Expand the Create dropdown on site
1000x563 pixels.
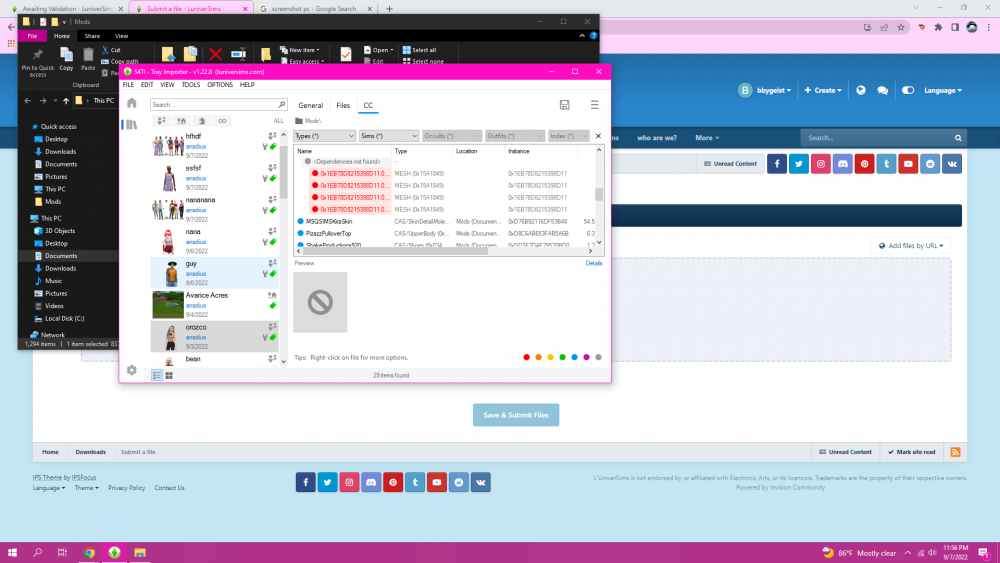823,91
